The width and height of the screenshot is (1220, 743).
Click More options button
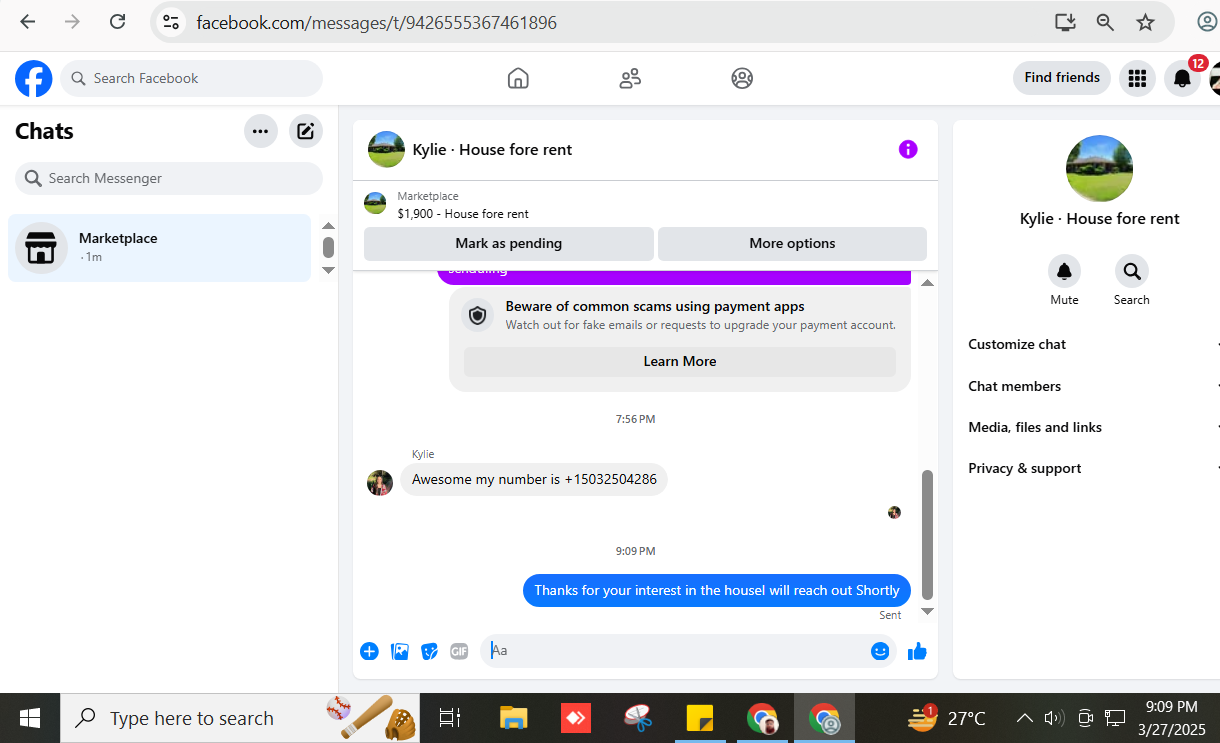[792, 243]
